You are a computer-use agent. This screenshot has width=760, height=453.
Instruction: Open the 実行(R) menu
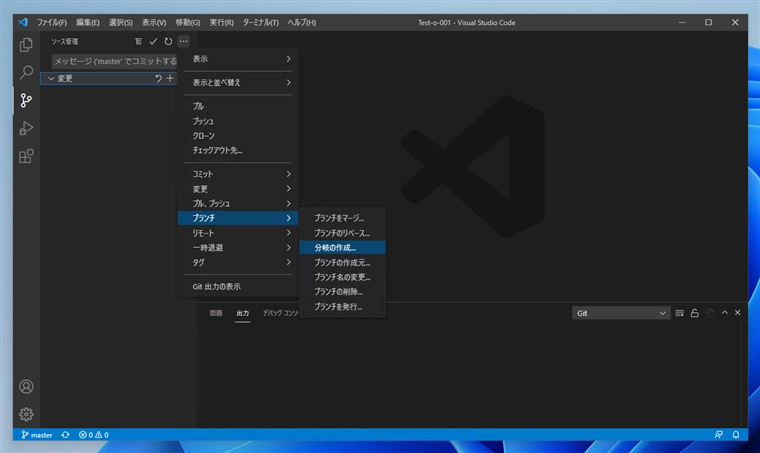point(222,22)
